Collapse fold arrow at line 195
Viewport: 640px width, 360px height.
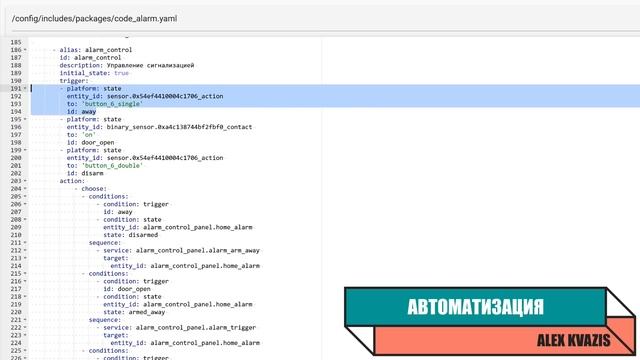click(25, 119)
